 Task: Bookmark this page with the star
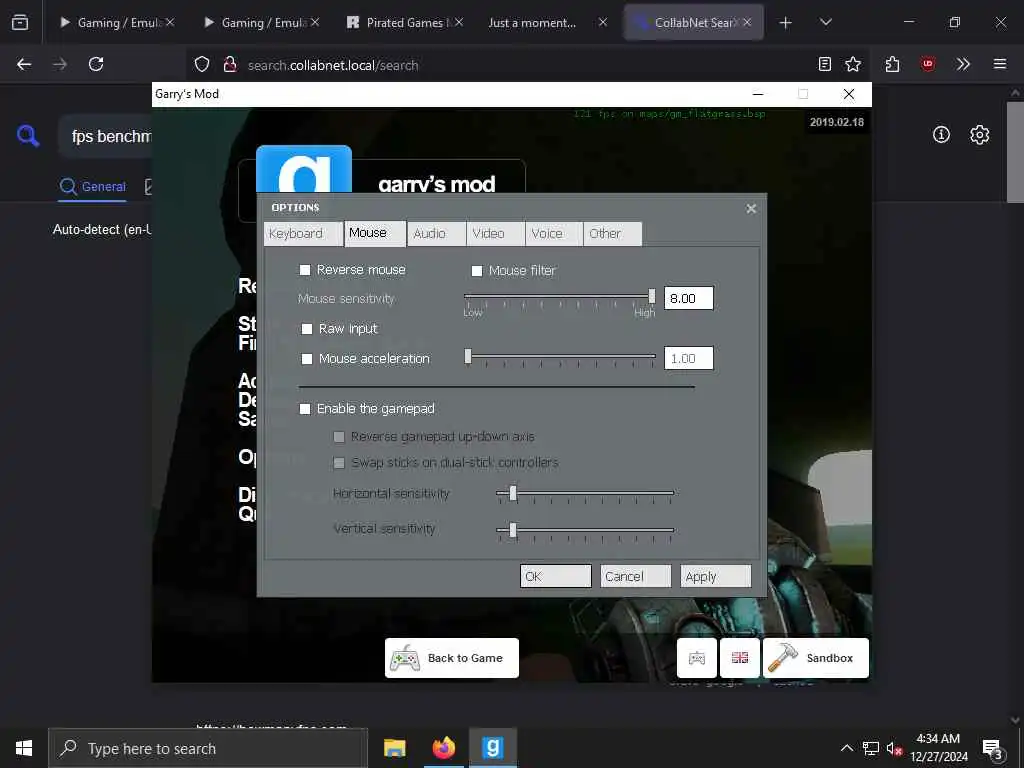[x=853, y=64]
